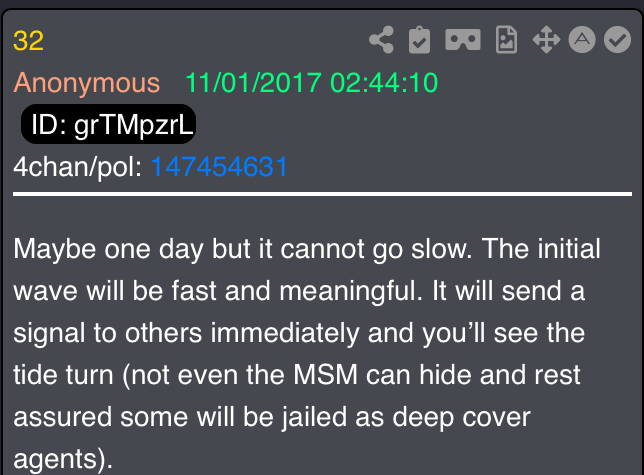Open the VR goggles viewer icon
The width and height of the screenshot is (644, 475).
pos(463,40)
